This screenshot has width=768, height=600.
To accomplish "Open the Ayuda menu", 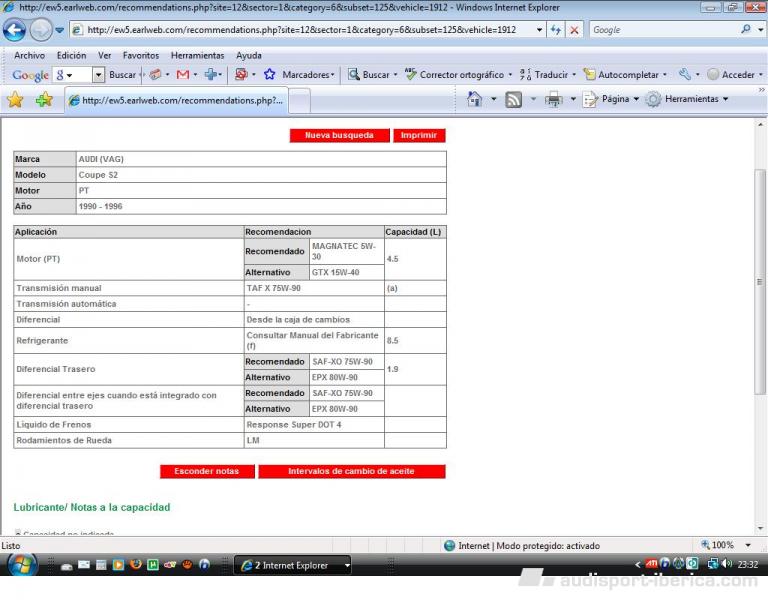I will click(x=249, y=55).
